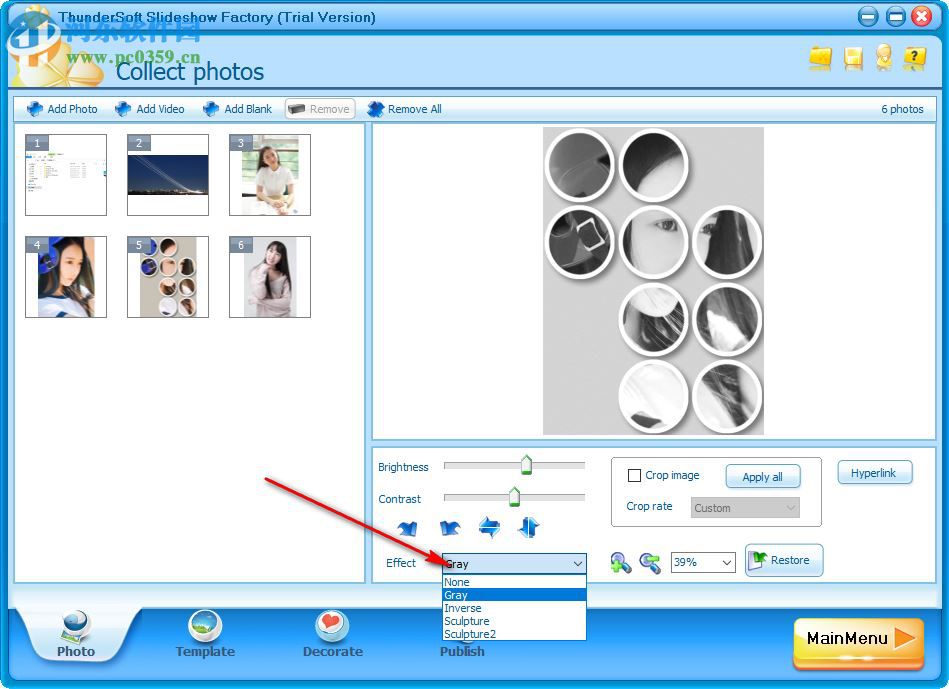Zoom in using the magnifier plus icon

pos(620,562)
